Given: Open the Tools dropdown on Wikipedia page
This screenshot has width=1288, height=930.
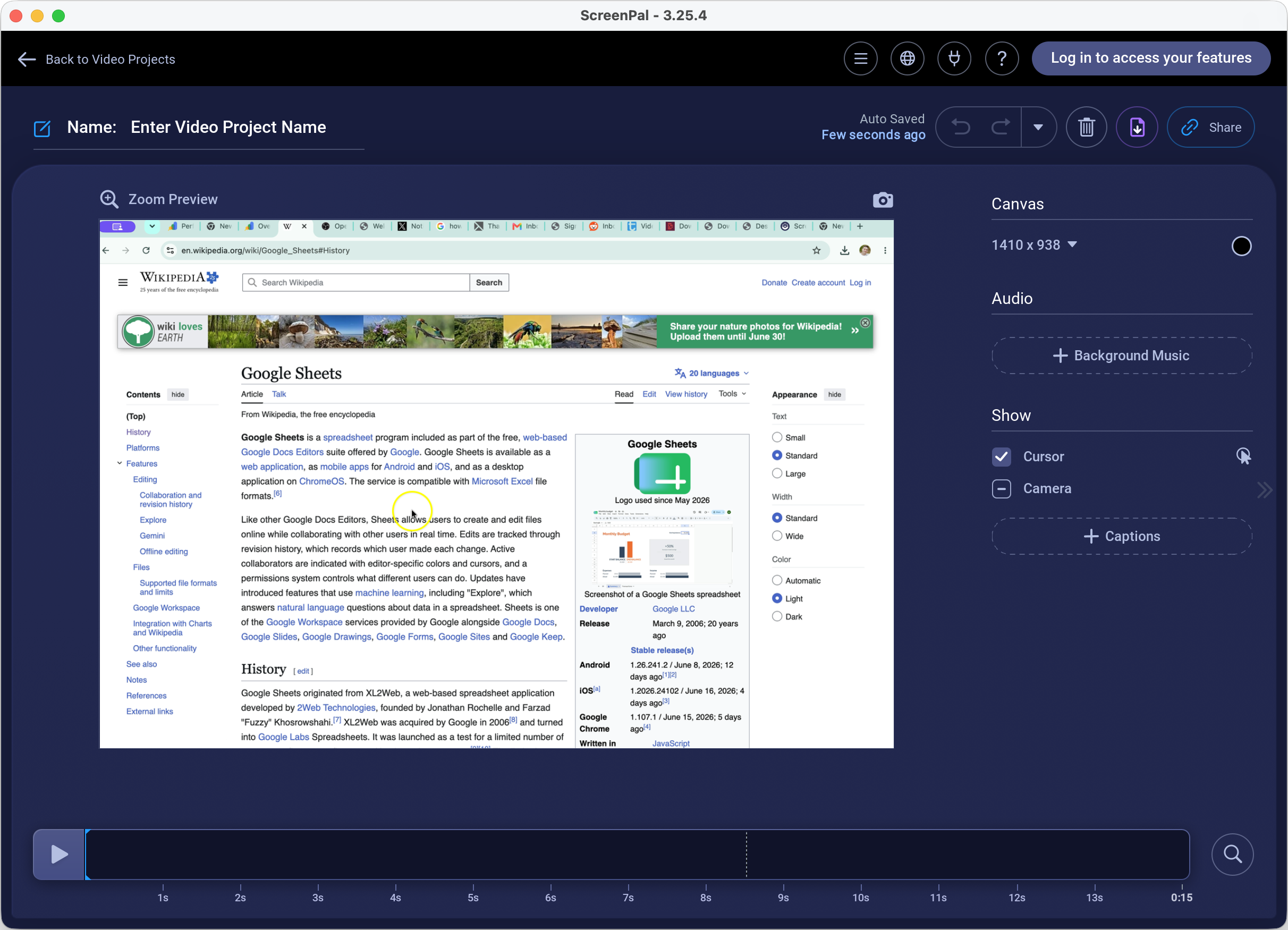Looking at the screenshot, I should pos(732,394).
